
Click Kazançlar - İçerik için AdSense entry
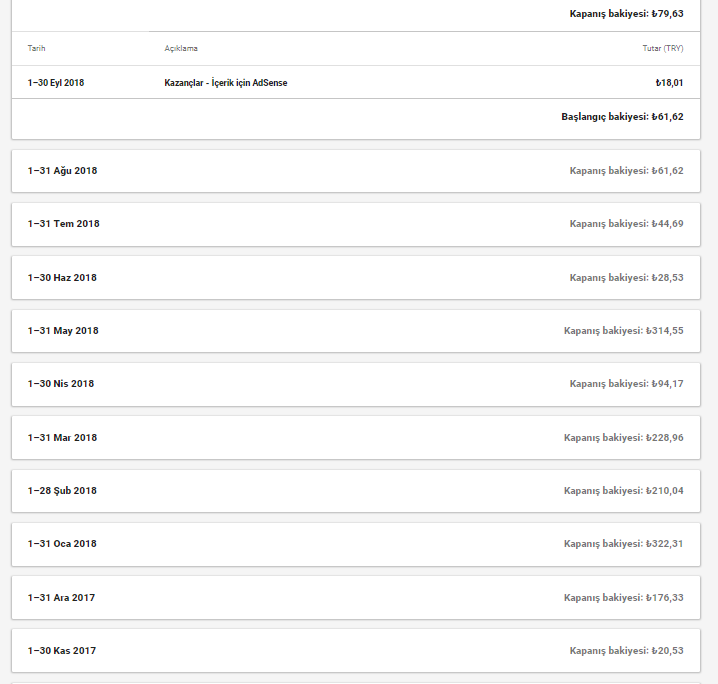pos(226,83)
